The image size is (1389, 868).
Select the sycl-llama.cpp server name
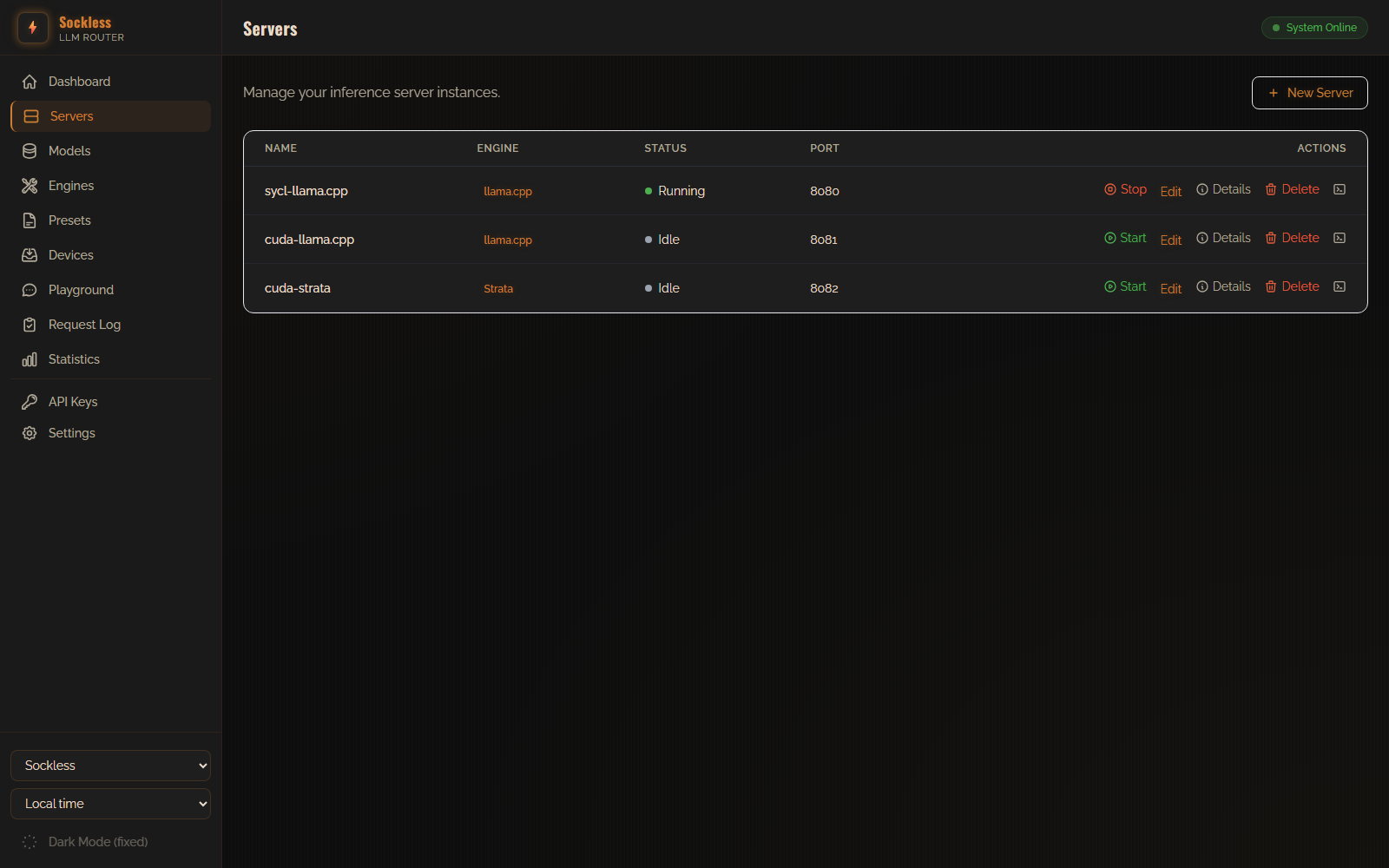tap(306, 191)
